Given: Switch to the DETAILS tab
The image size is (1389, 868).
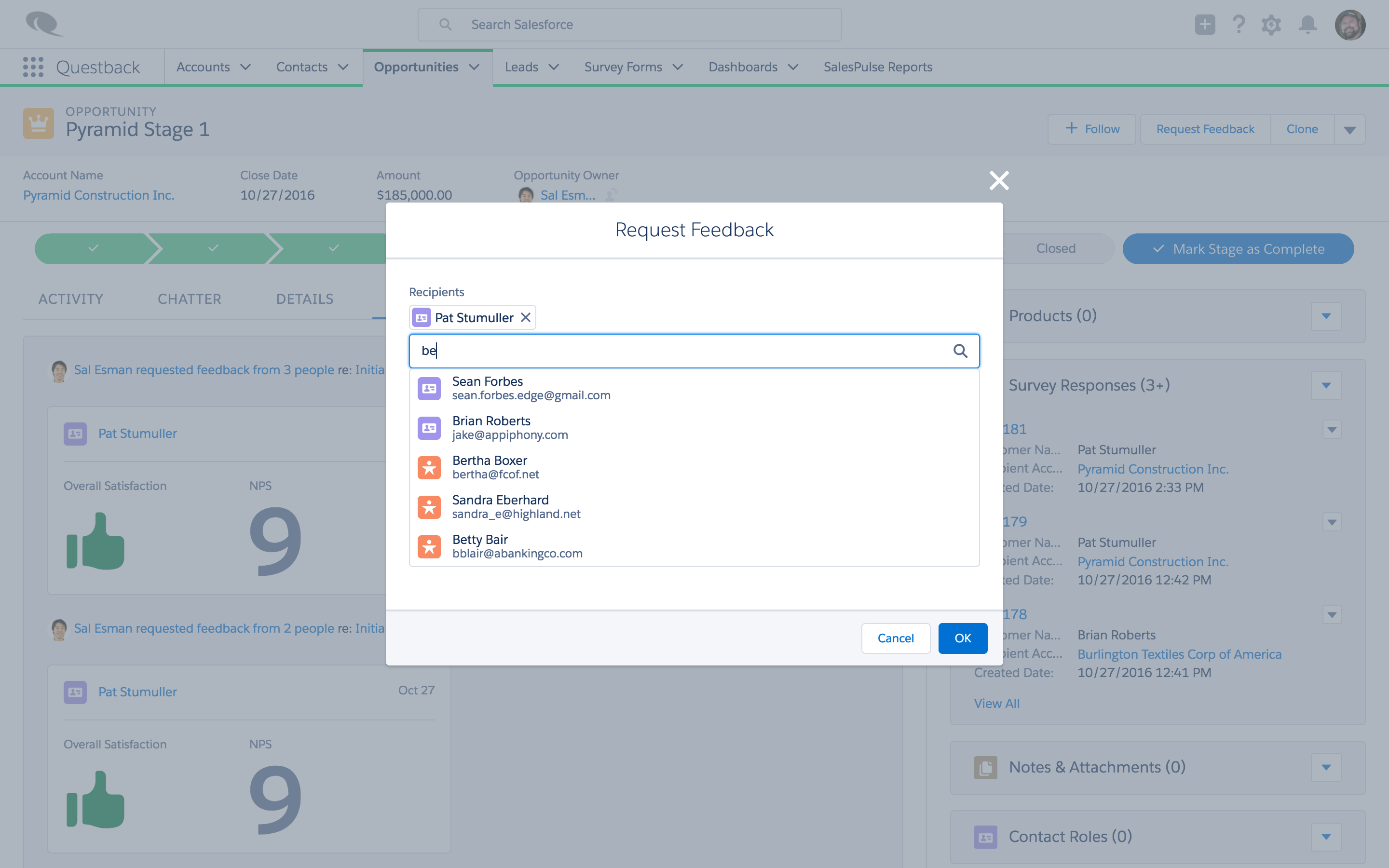Looking at the screenshot, I should point(305,299).
